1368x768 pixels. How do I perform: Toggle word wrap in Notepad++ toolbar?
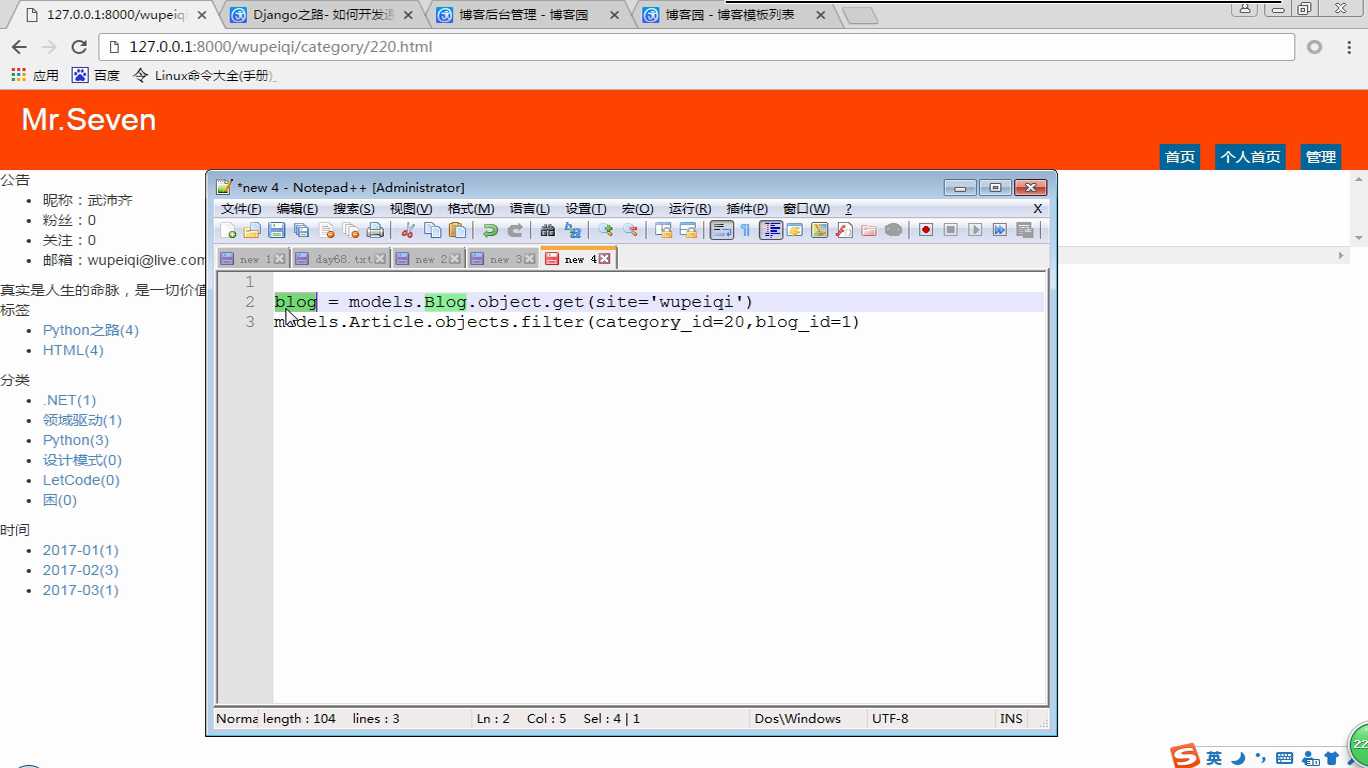click(721, 230)
